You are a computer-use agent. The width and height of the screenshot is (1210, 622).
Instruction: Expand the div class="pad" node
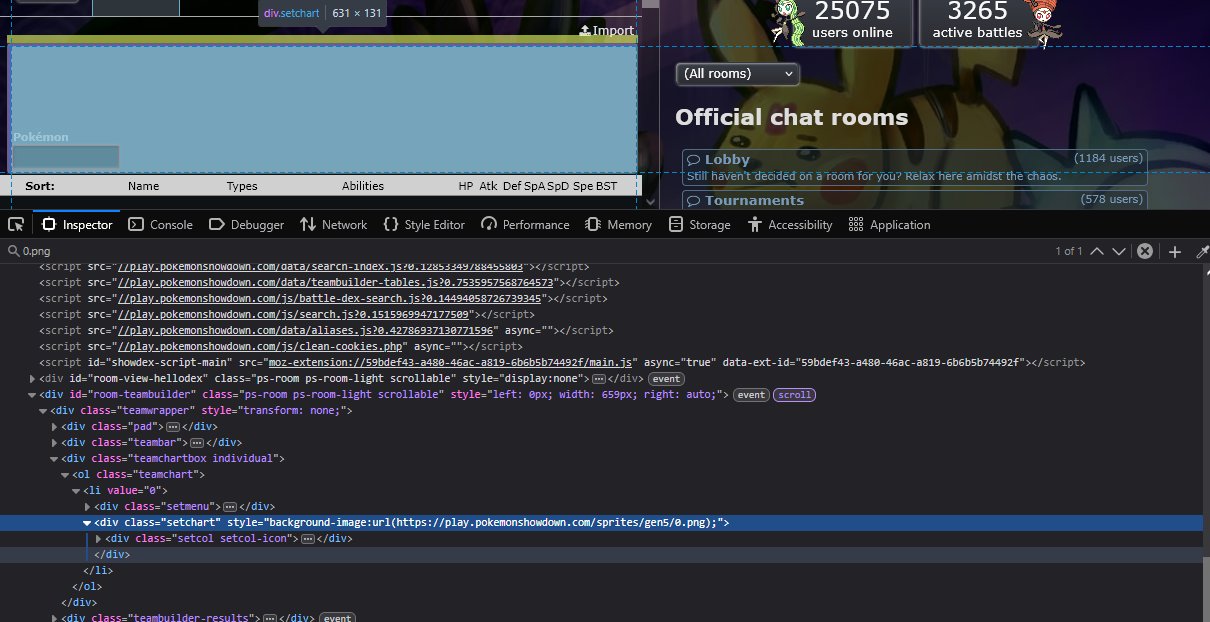pos(55,427)
